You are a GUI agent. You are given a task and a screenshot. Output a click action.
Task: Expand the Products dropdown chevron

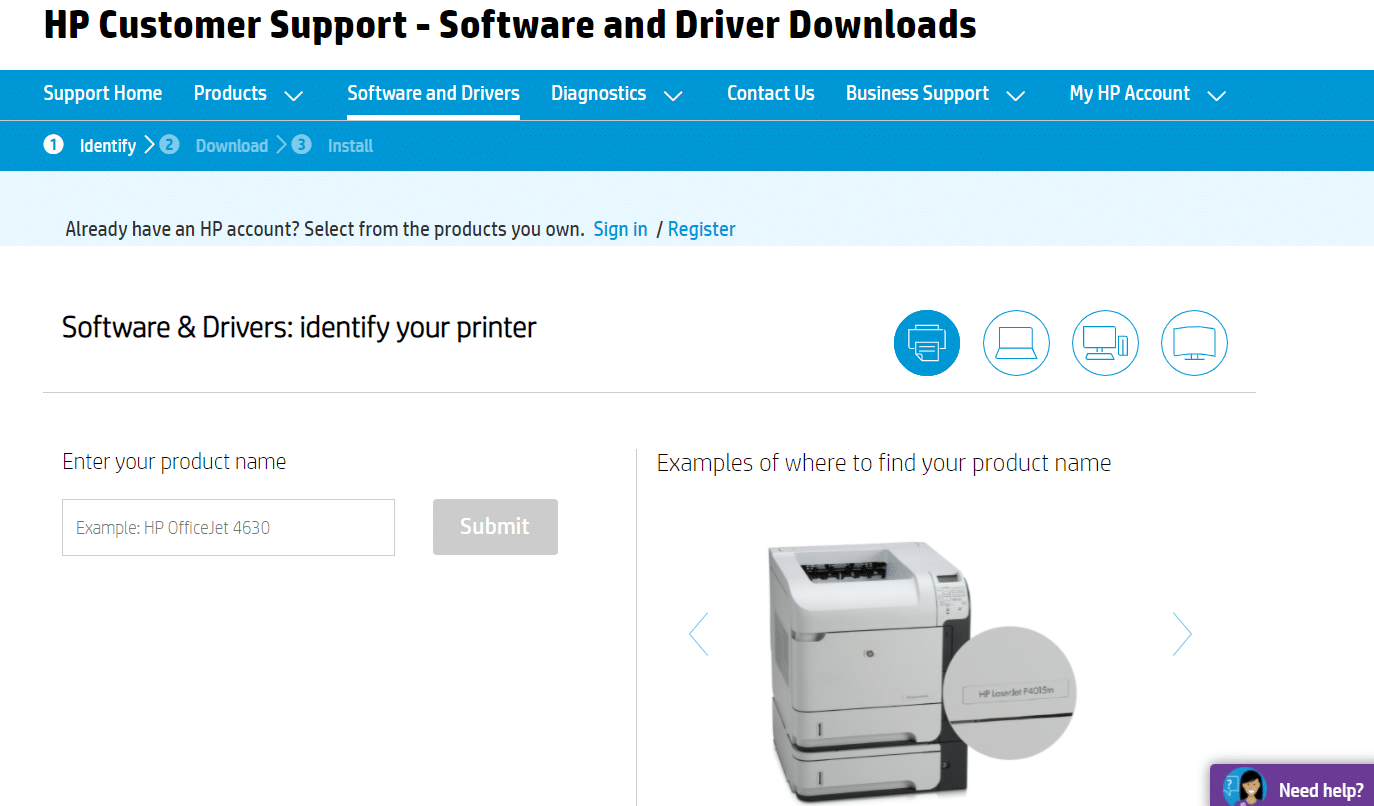pos(293,96)
